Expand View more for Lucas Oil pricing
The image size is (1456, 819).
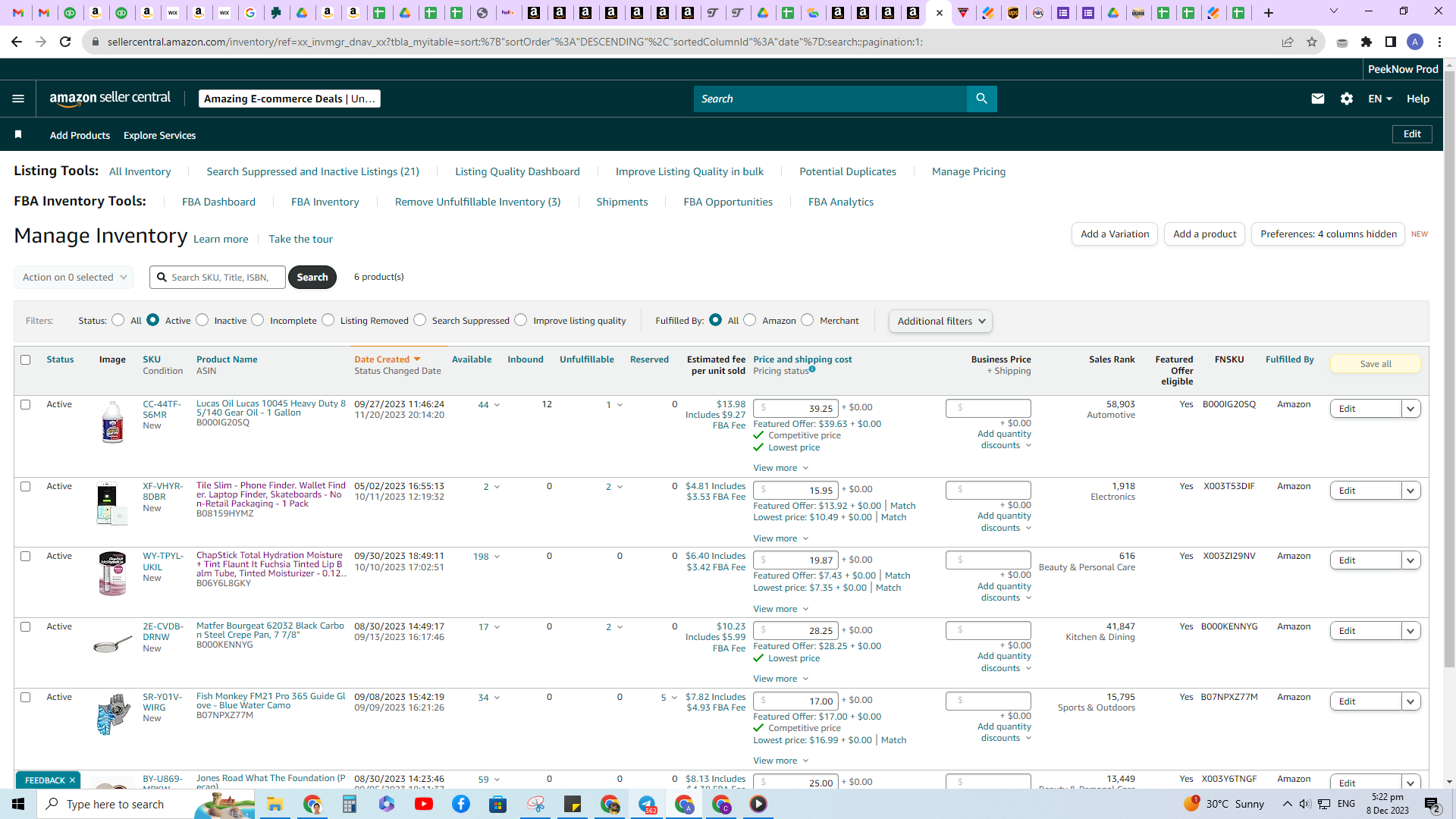(780, 468)
